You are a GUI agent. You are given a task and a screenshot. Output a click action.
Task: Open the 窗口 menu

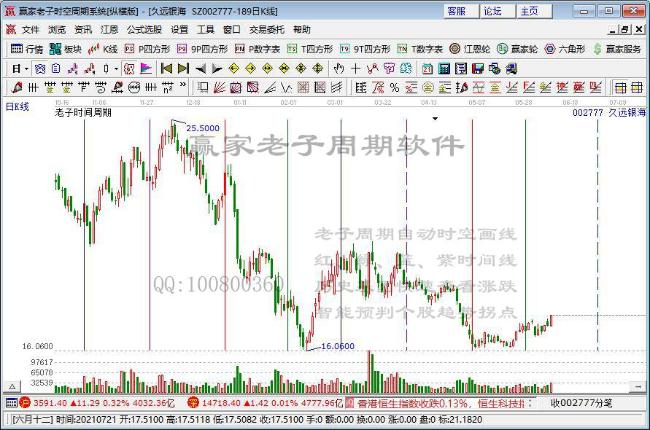tap(231, 29)
